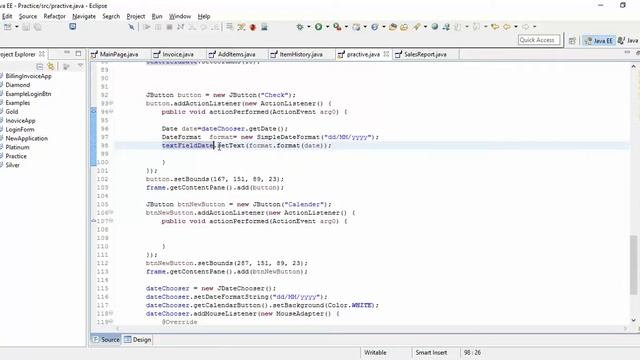Switch to the ItemHistory.java tab
The image size is (640, 360).
301,54
